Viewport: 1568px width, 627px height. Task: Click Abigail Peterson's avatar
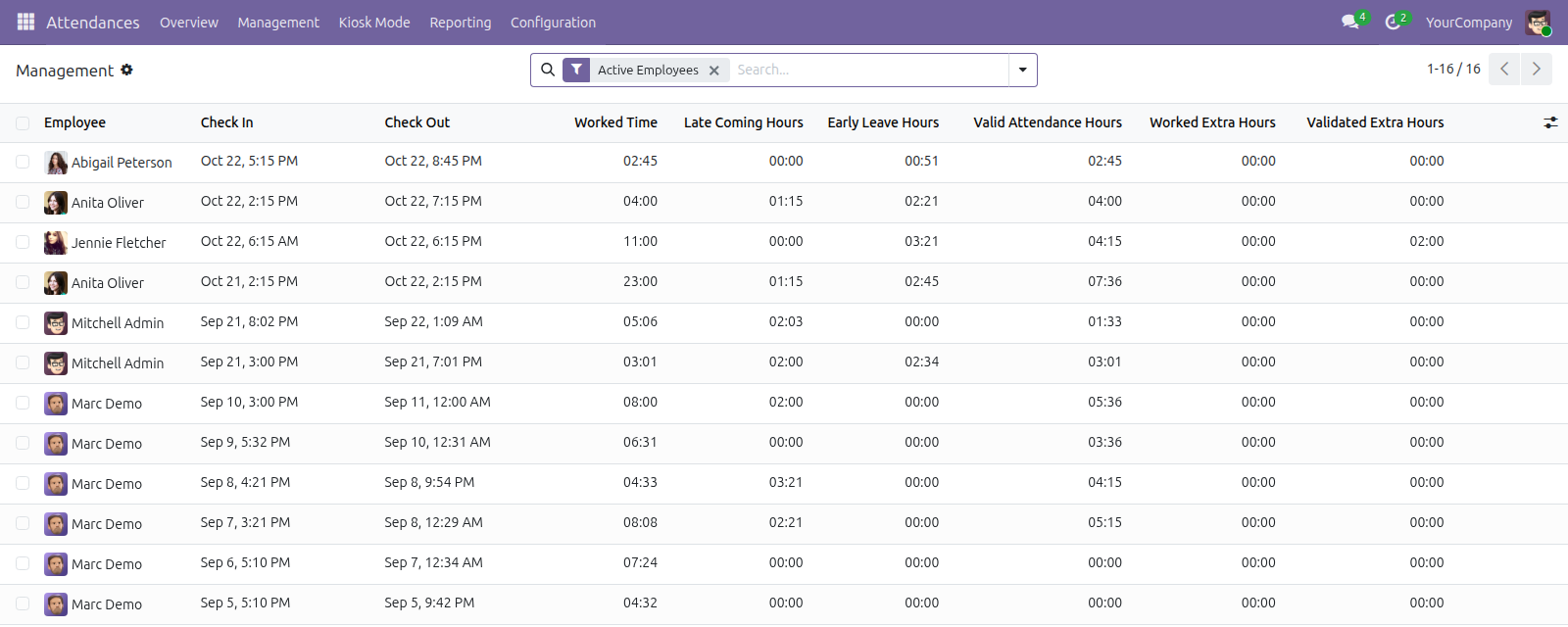click(x=56, y=163)
